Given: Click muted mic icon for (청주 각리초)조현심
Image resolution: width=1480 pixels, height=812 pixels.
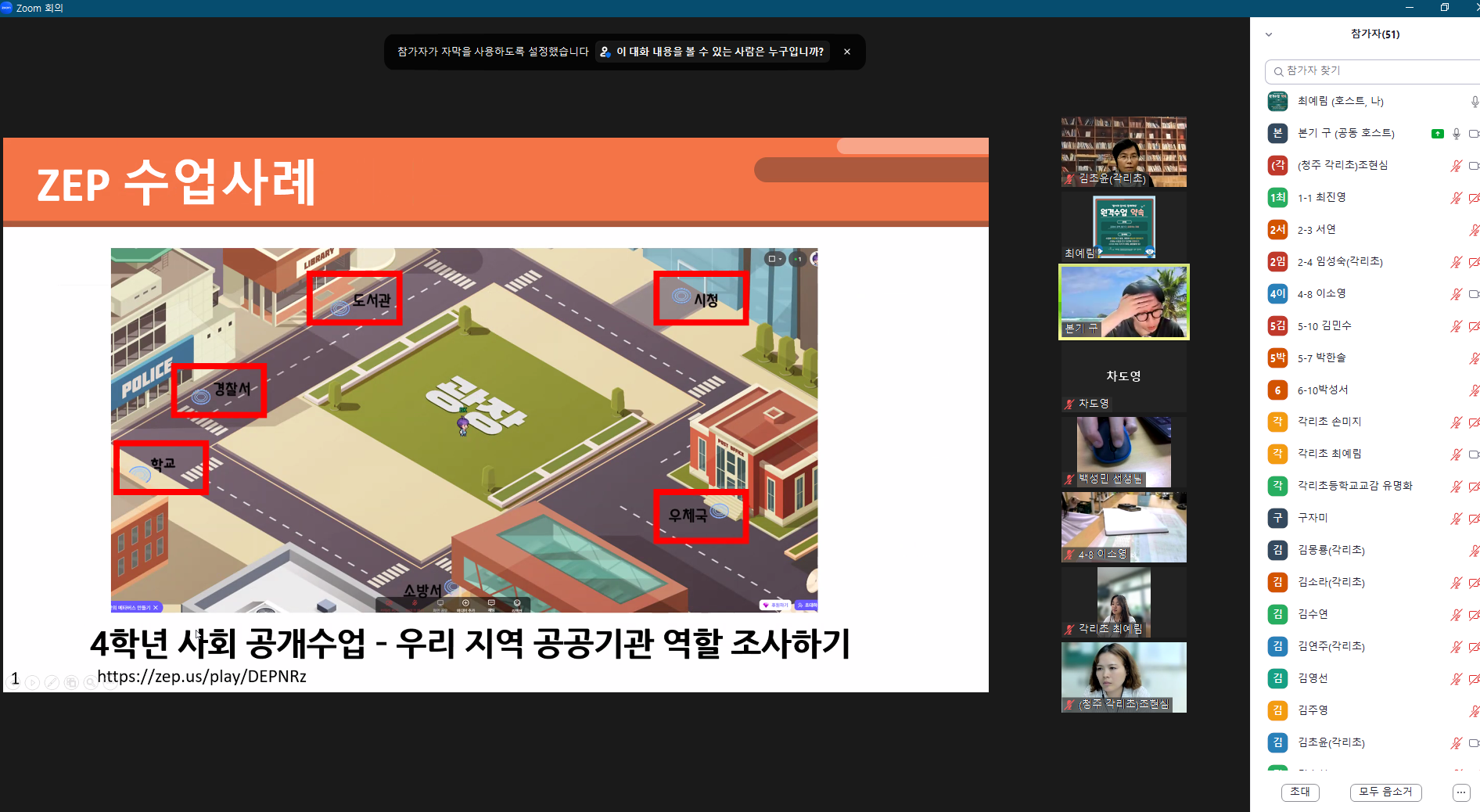Looking at the screenshot, I should [1457, 166].
